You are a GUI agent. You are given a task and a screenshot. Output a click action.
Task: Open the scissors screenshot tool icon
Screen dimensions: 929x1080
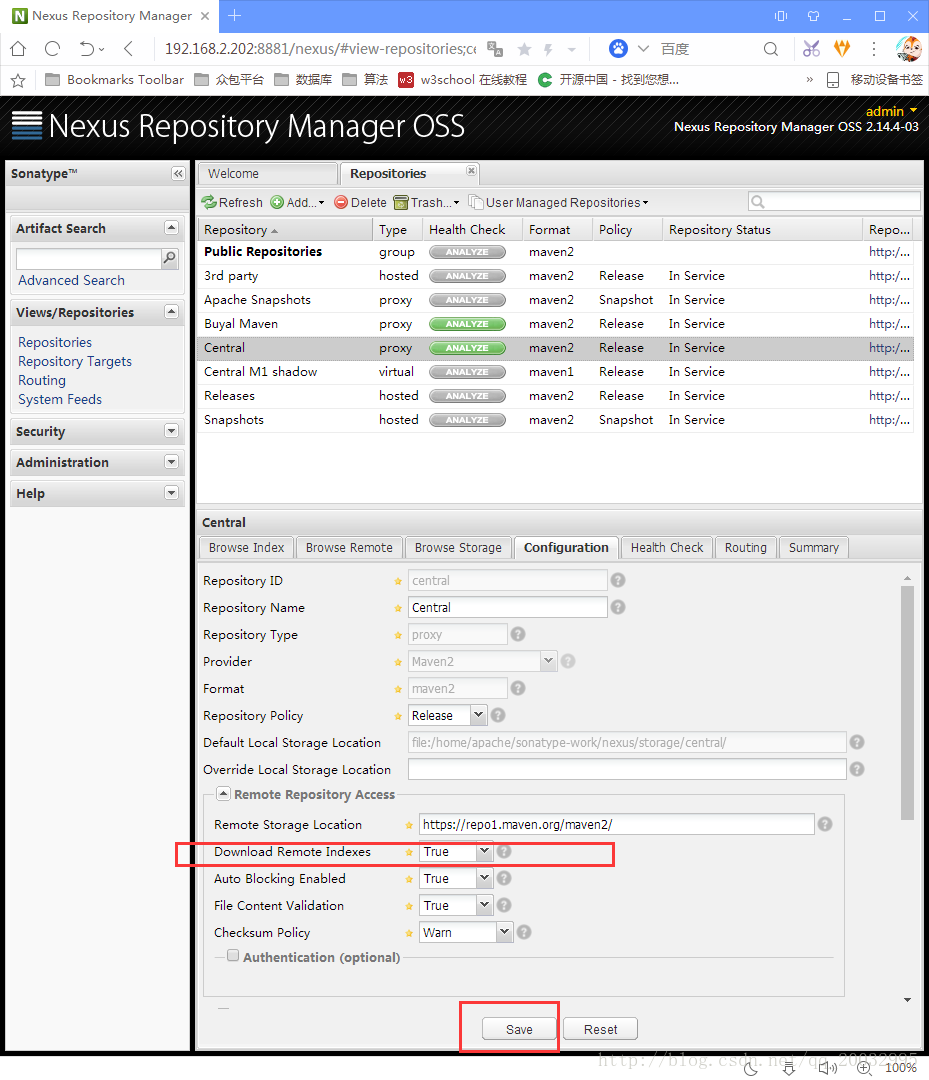pyautogui.click(x=811, y=49)
